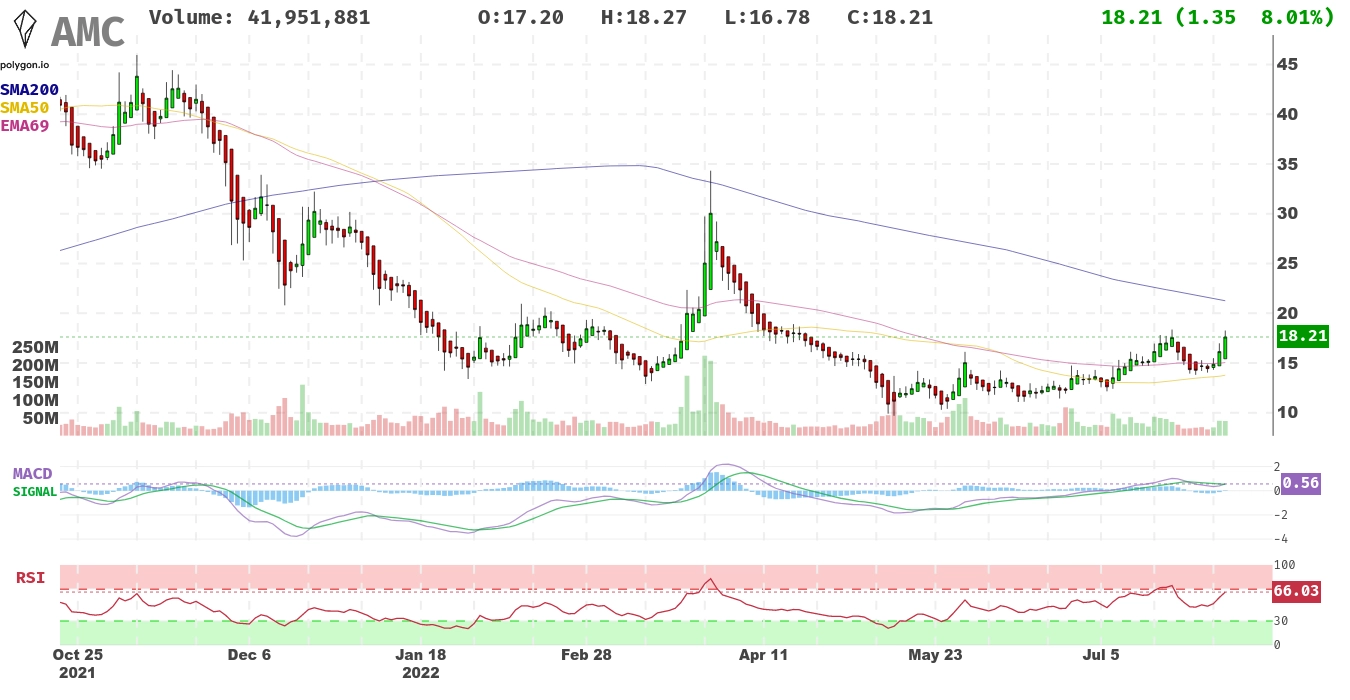Click the May 23 date label
The image size is (1350, 700).
[x=935, y=656]
